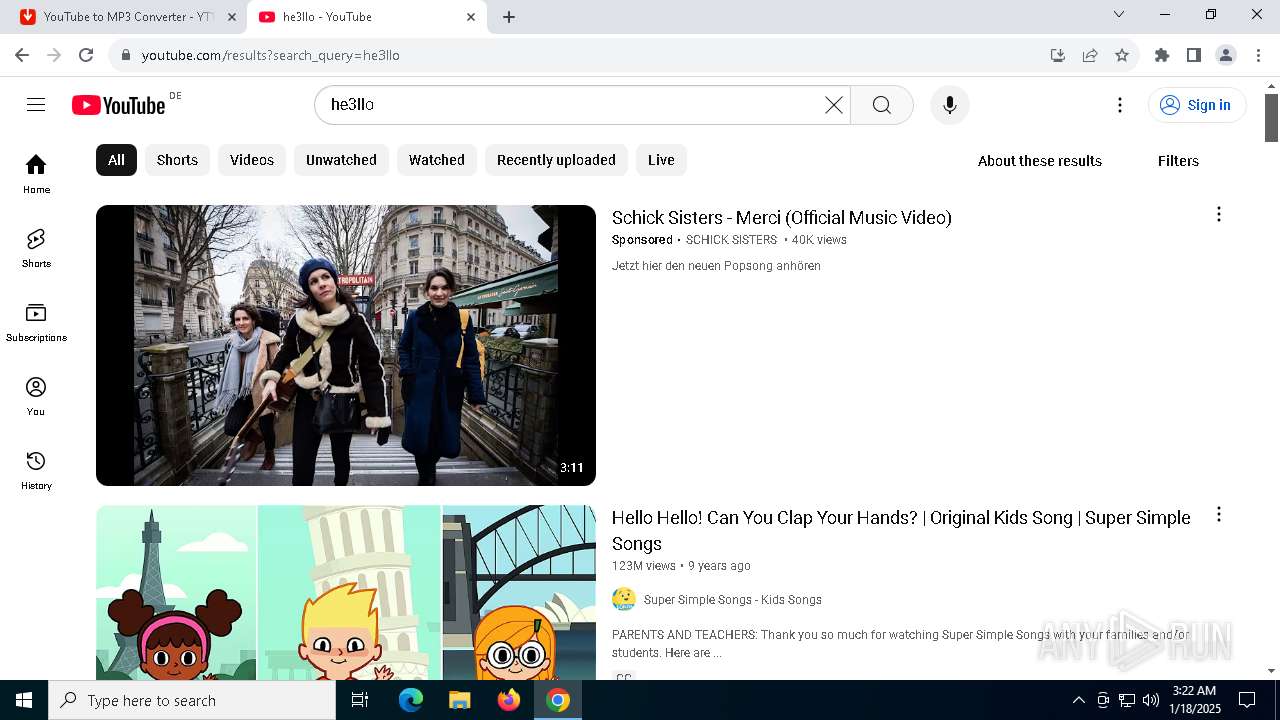Click the Sponsored label
This screenshot has height=720, width=1280.
coord(642,240)
